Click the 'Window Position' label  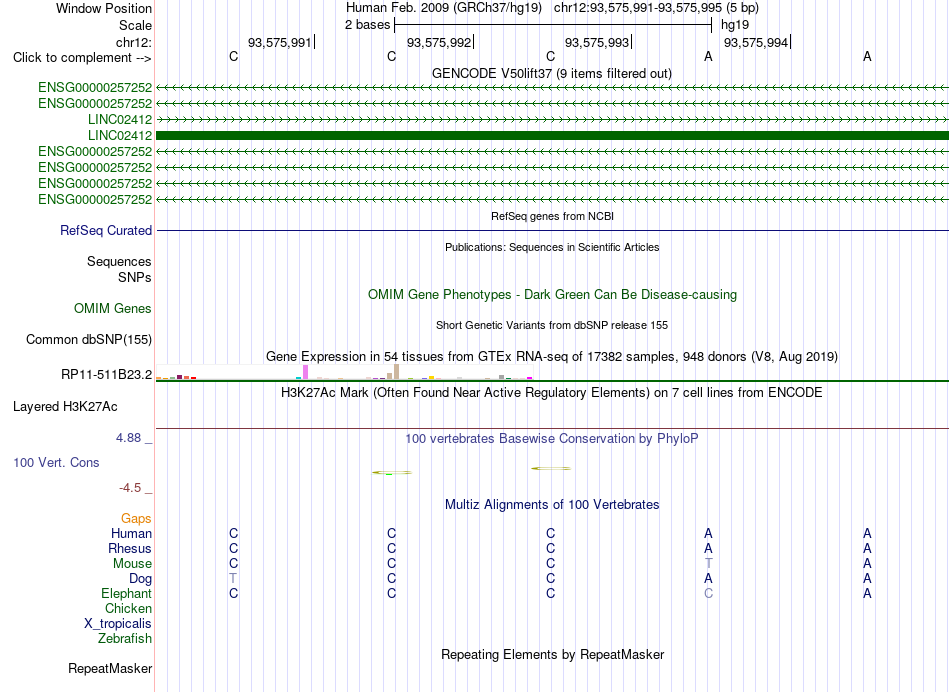click(x=104, y=8)
